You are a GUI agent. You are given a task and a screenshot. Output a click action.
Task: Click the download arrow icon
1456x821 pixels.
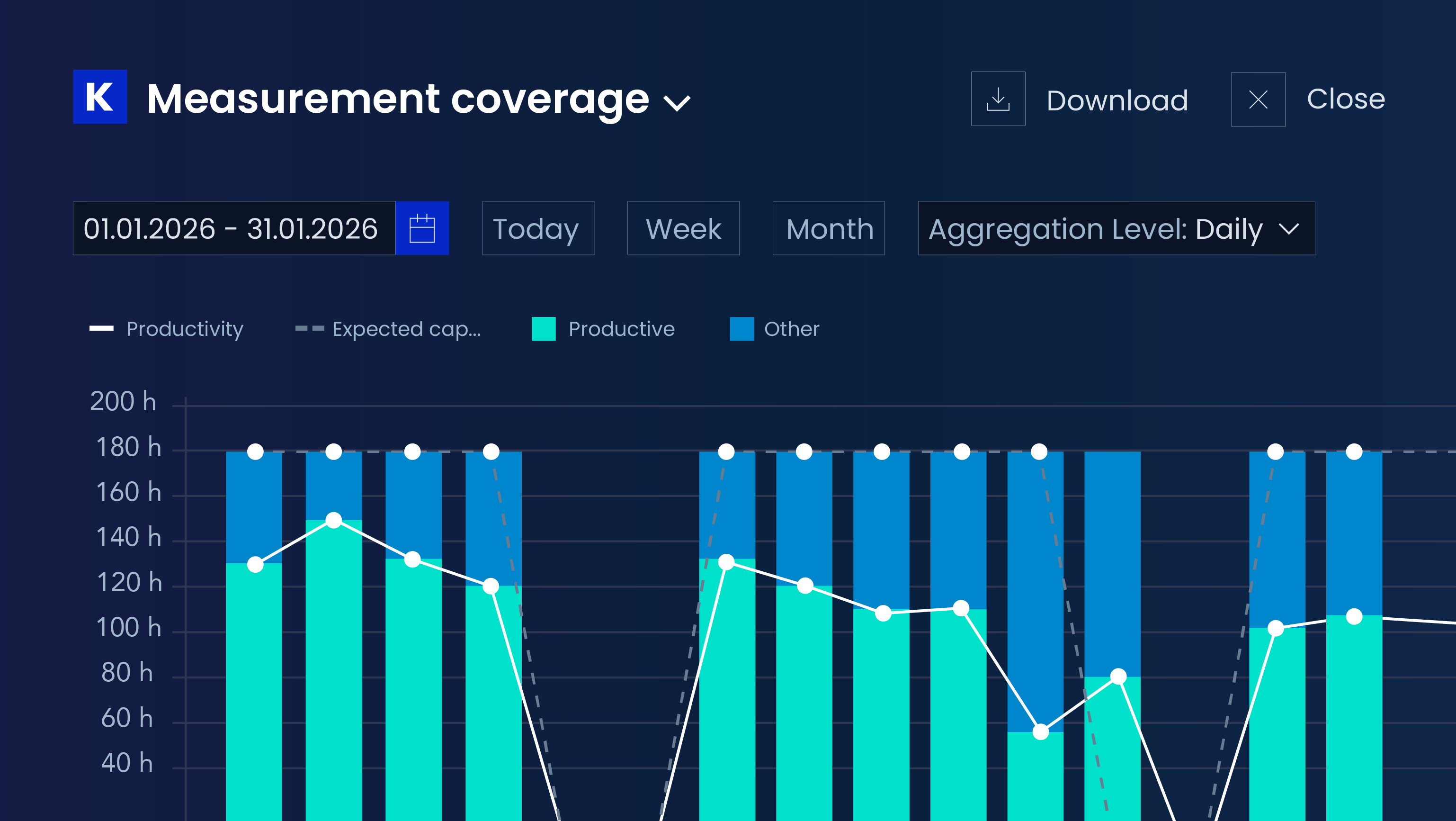[998, 99]
